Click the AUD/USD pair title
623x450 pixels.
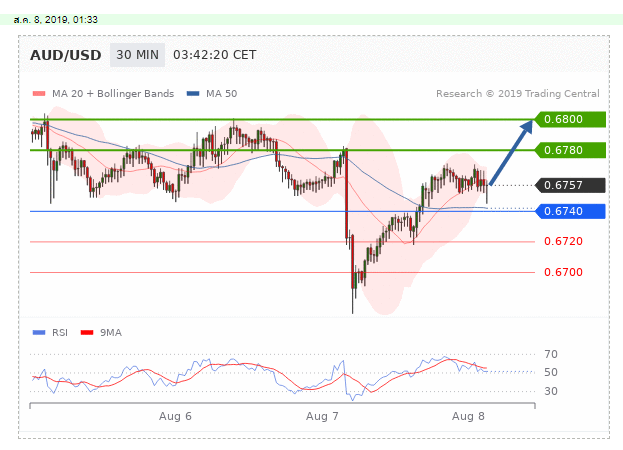(66, 55)
